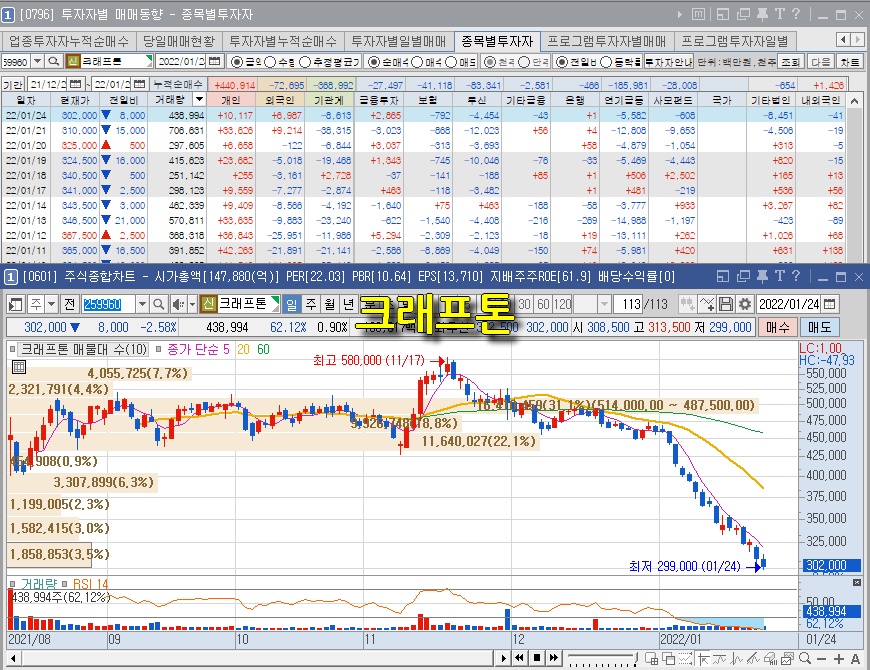Open the 거래량 column dropdown arrow
Viewport: 870px width, 670px height.
click(199, 100)
